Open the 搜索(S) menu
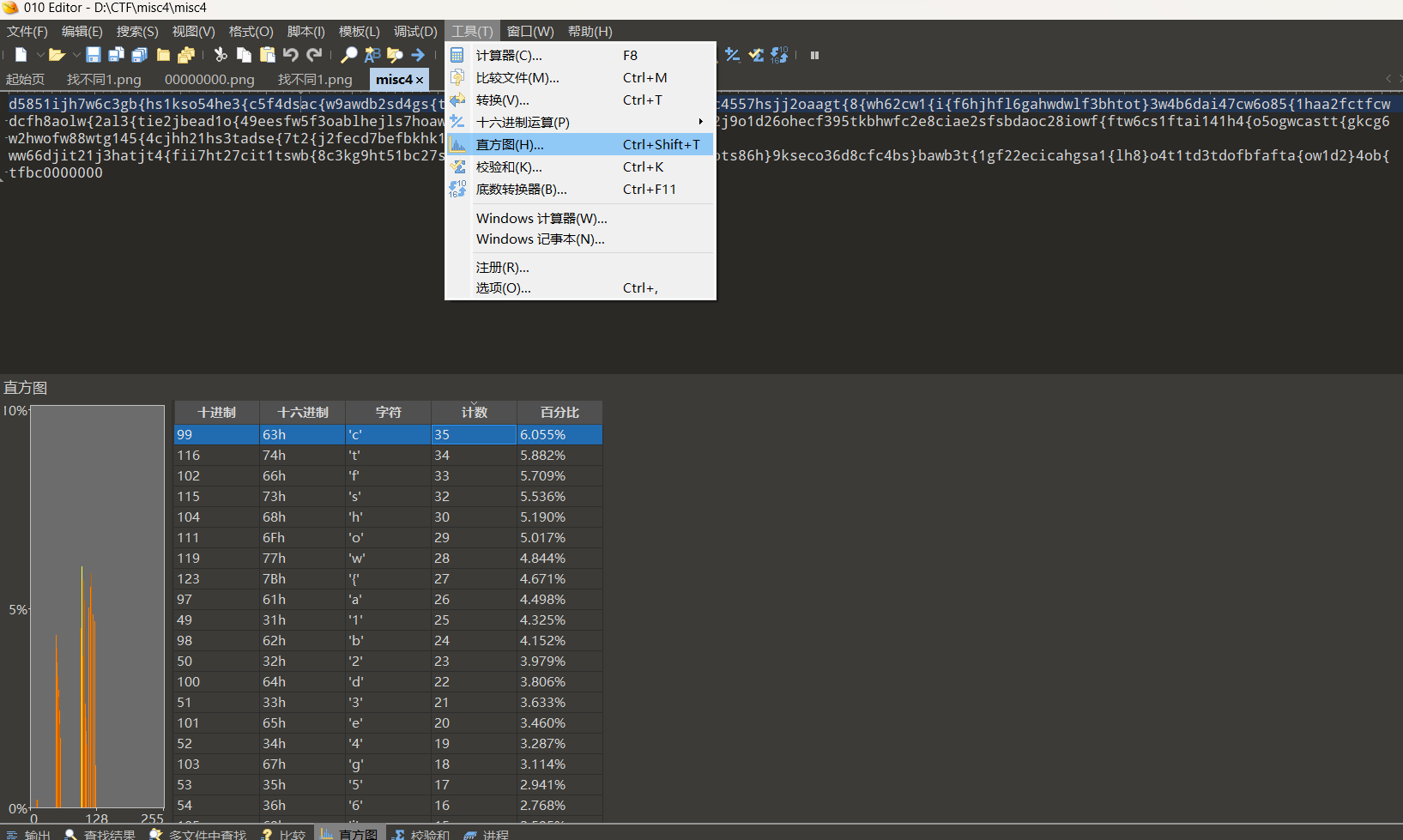This screenshot has width=1403, height=840. (137, 31)
